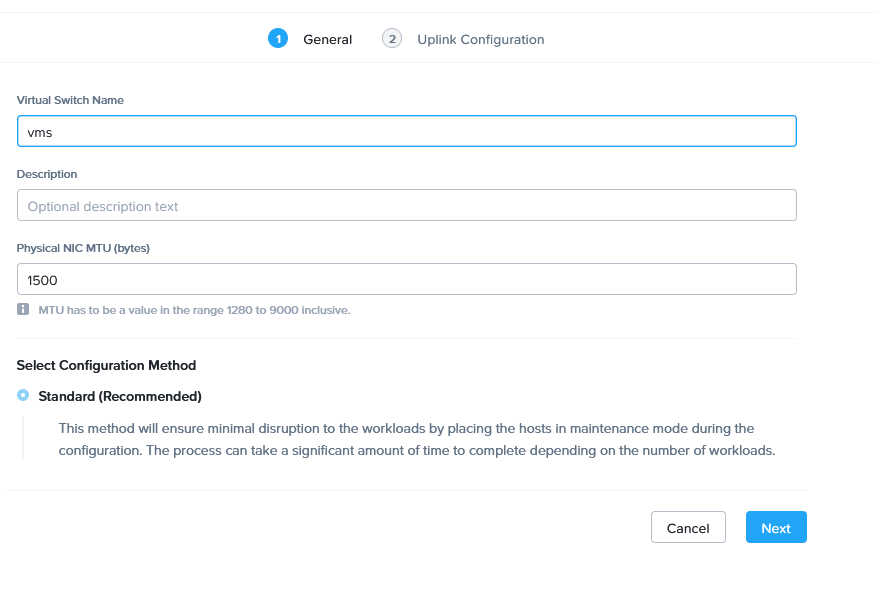
Task: Click the "Select Configuration Method" heading
Action: pyautogui.click(x=106, y=365)
